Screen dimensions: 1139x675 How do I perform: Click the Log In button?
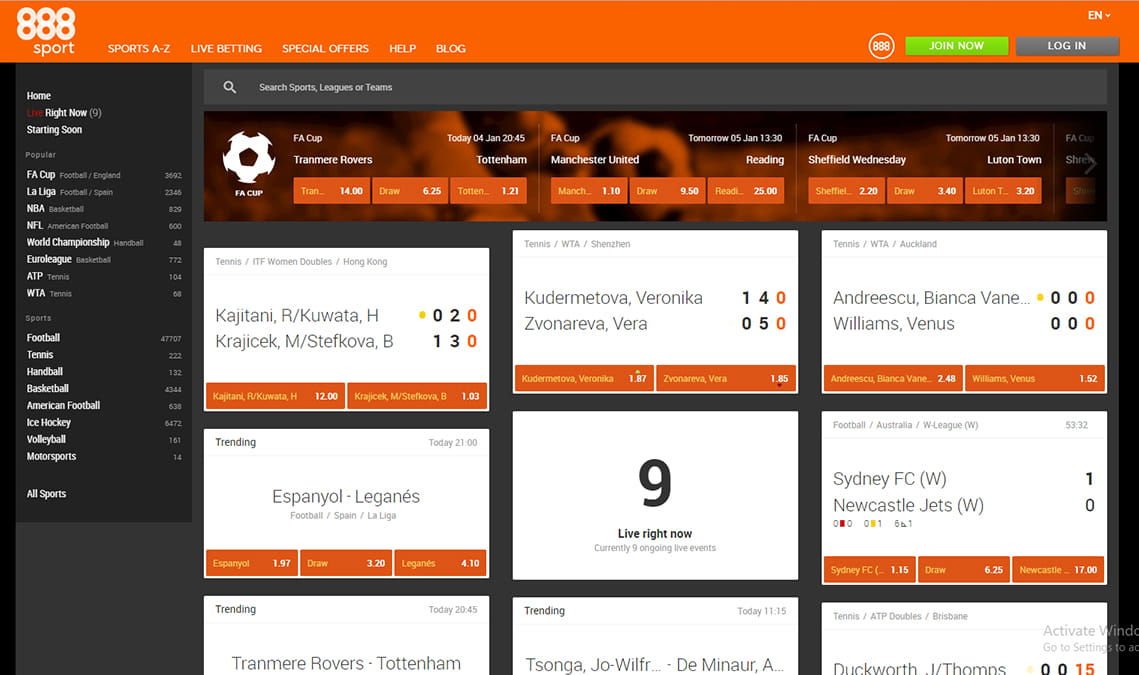(1067, 46)
